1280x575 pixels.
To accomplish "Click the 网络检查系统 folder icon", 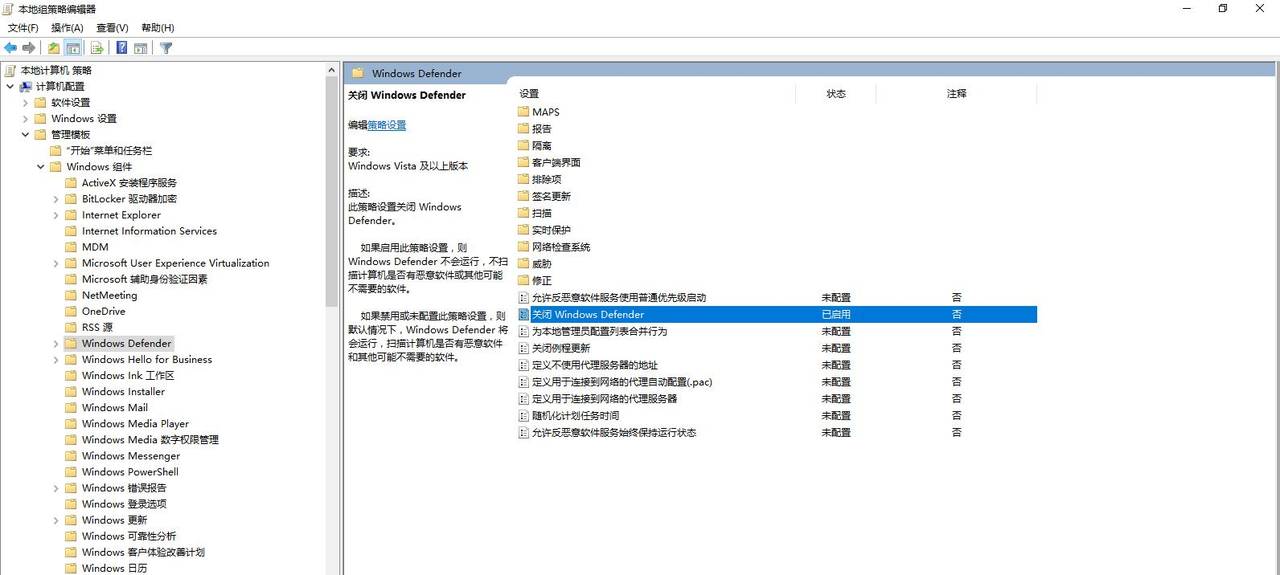I will [x=523, y=247].
